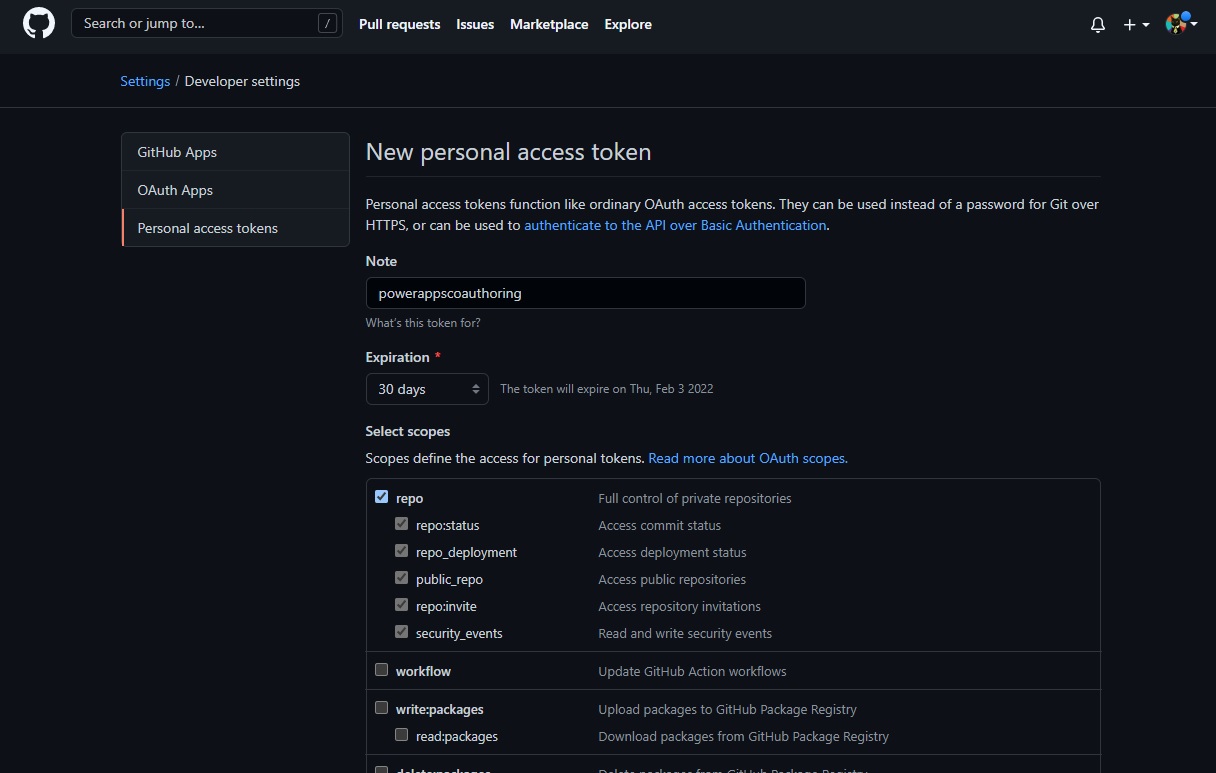Open Pull requests in top navigation
Screen dimensions: 1216x773
(x=399, y=24)
